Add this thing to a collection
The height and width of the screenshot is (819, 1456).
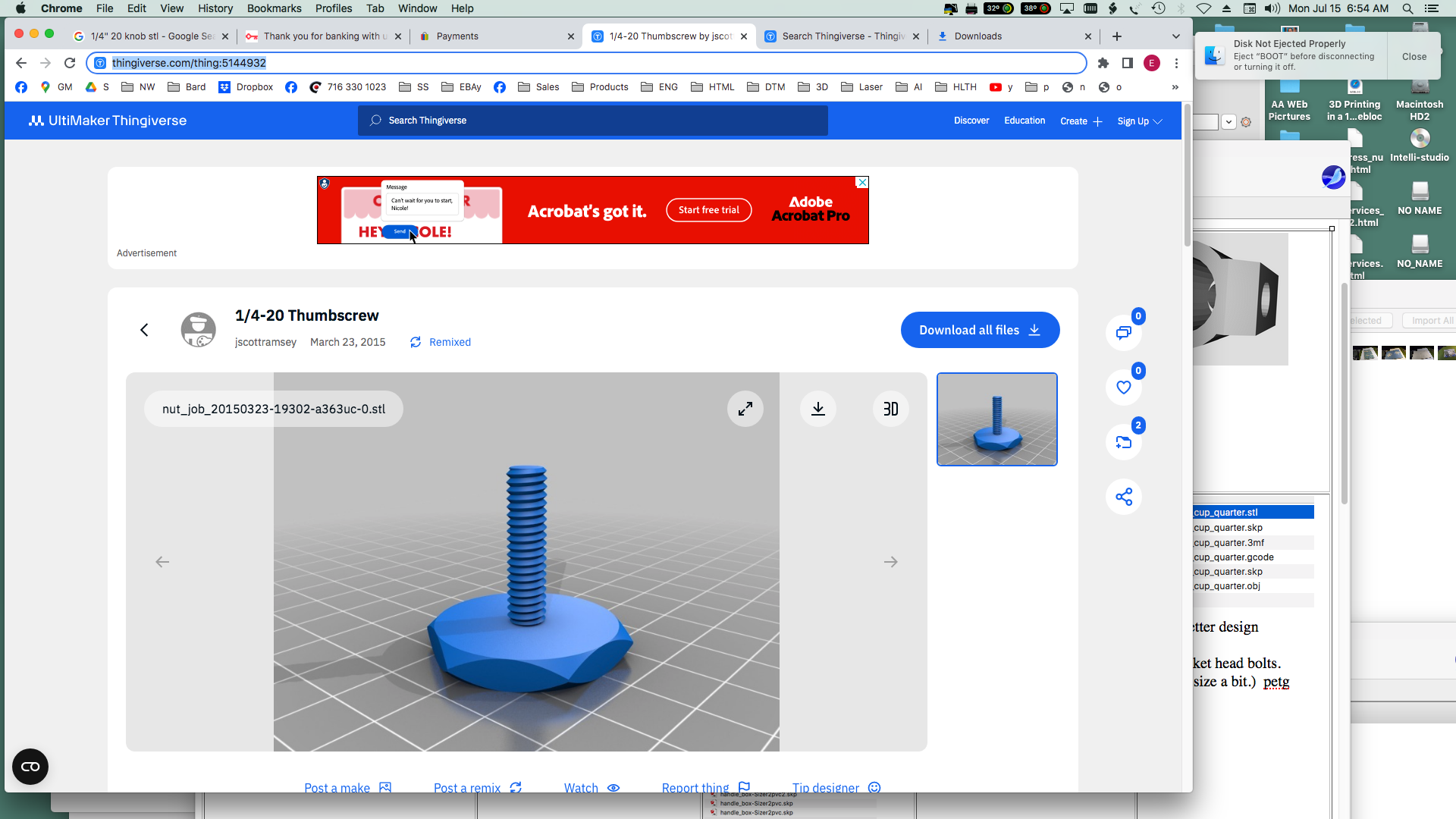[x=1124, y=442]
